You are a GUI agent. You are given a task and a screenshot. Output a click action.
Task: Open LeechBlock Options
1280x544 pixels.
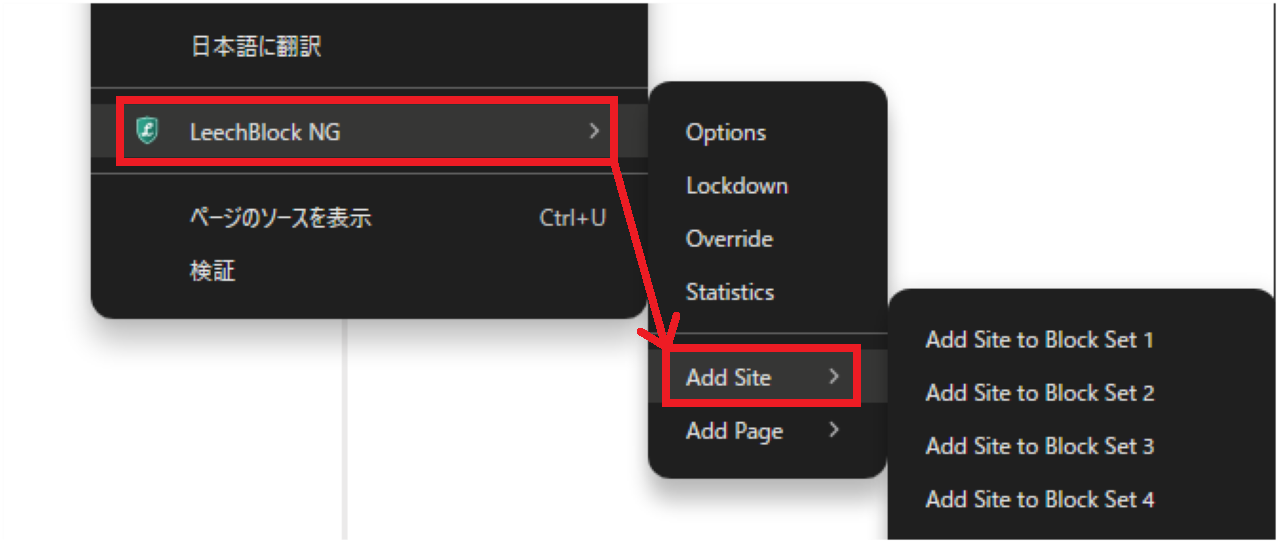coord(726,133)
